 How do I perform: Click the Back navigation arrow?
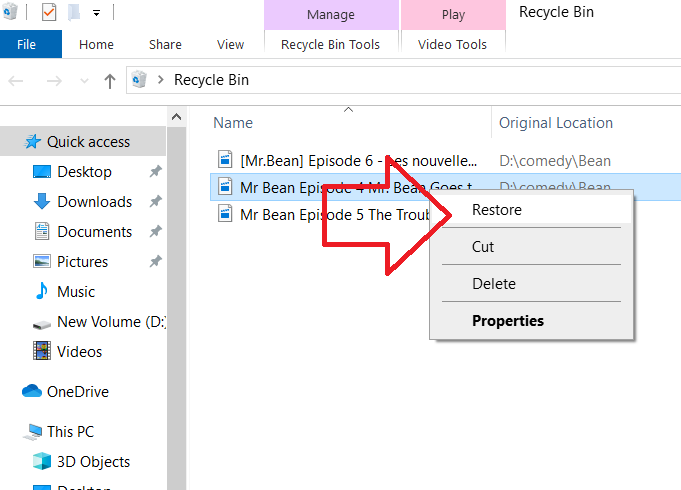pos(16,81)
